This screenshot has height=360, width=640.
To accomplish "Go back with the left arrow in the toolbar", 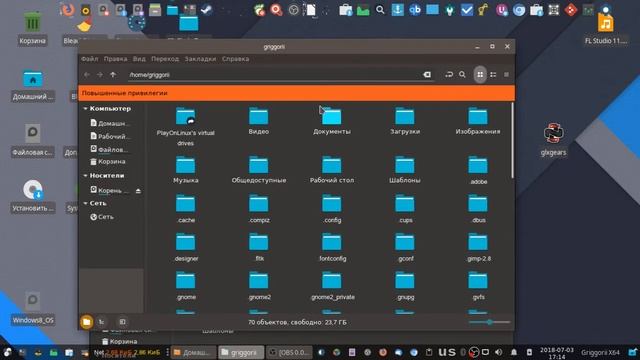I will (x=87, y=75).
